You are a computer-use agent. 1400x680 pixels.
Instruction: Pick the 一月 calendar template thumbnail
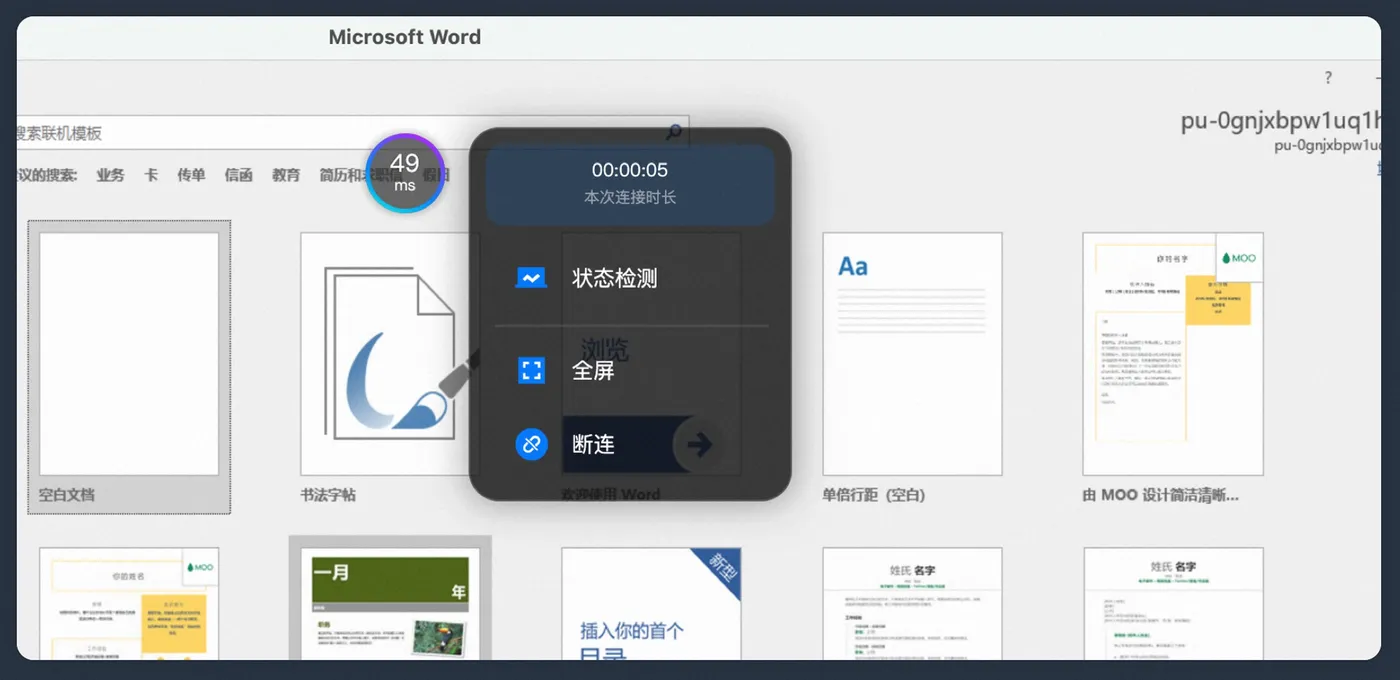pos(390,603)
